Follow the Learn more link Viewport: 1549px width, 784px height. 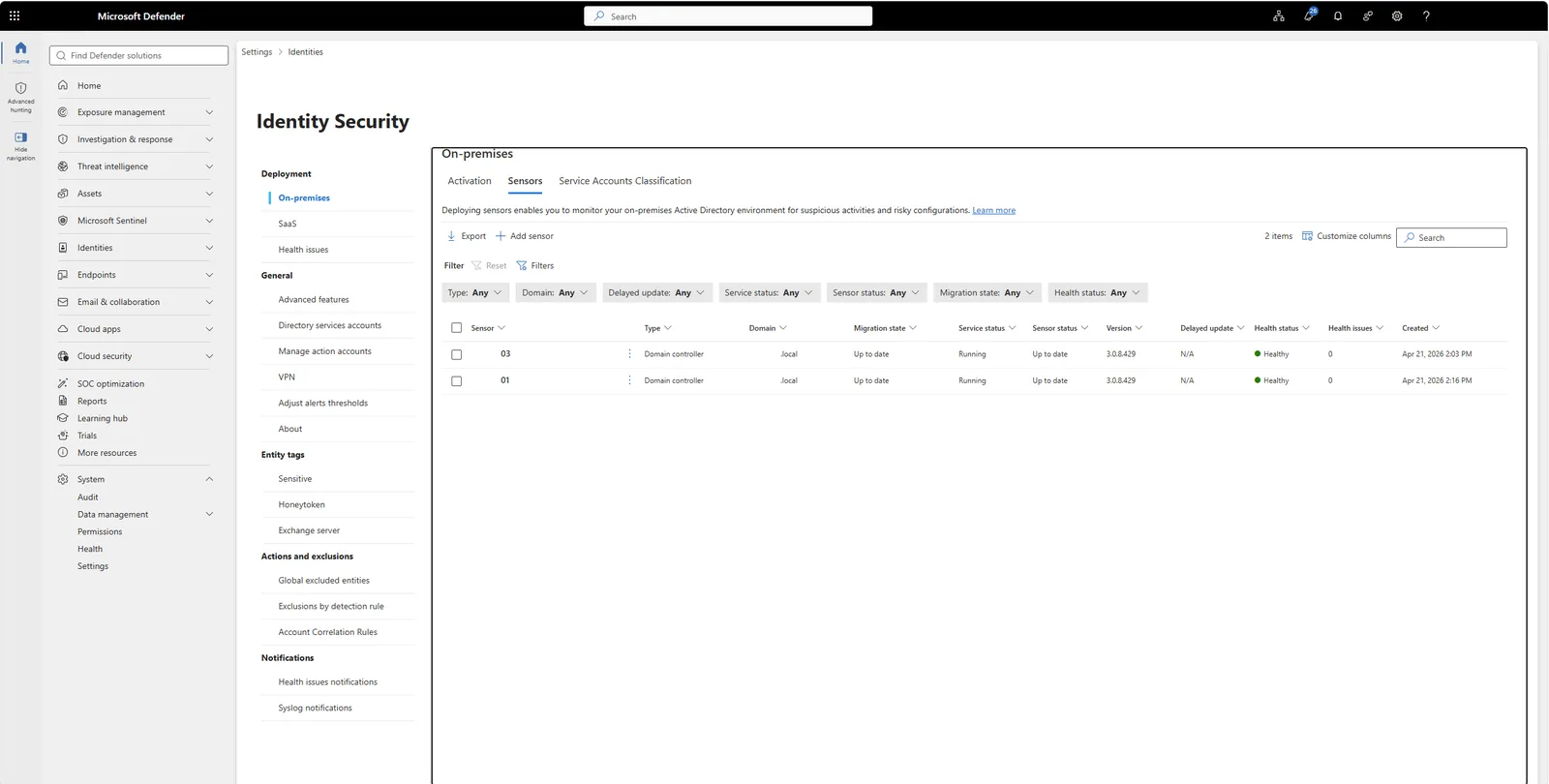994,210
